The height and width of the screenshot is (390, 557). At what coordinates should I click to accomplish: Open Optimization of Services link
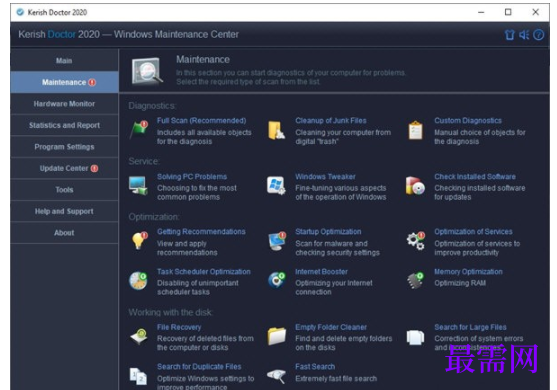pyautogui.click(x=473, y=232)
